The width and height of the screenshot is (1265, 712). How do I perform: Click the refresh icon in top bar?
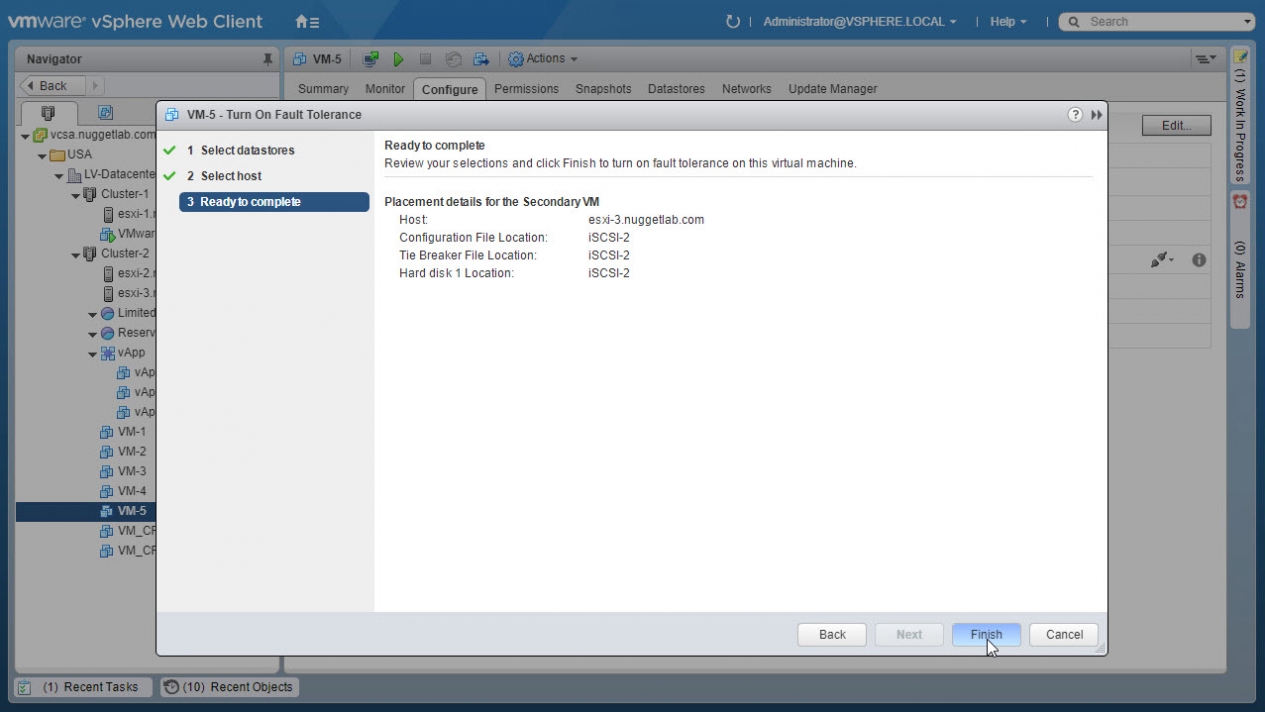(733, 21)
